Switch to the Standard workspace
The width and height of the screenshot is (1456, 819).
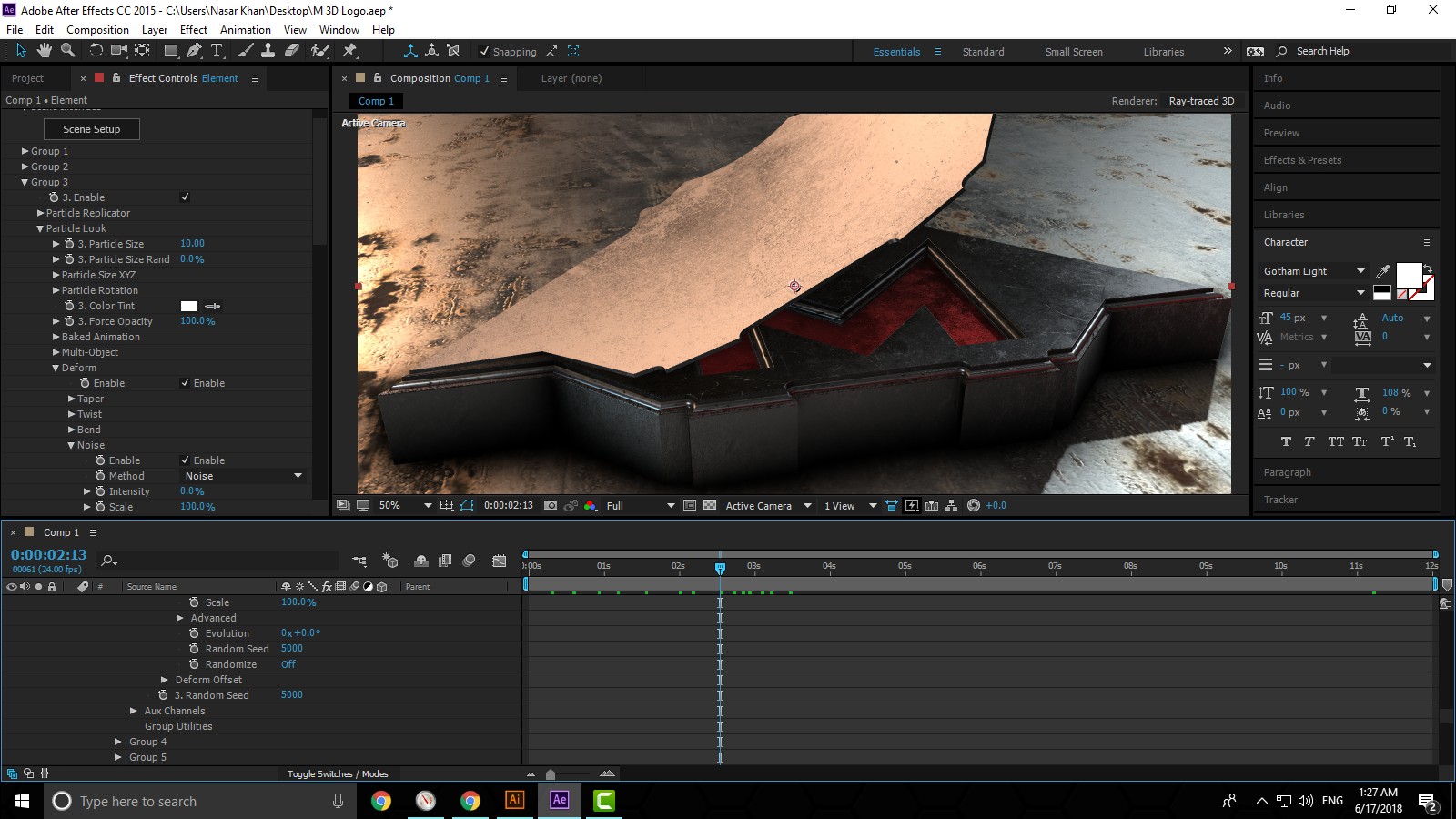click(983, 52)
